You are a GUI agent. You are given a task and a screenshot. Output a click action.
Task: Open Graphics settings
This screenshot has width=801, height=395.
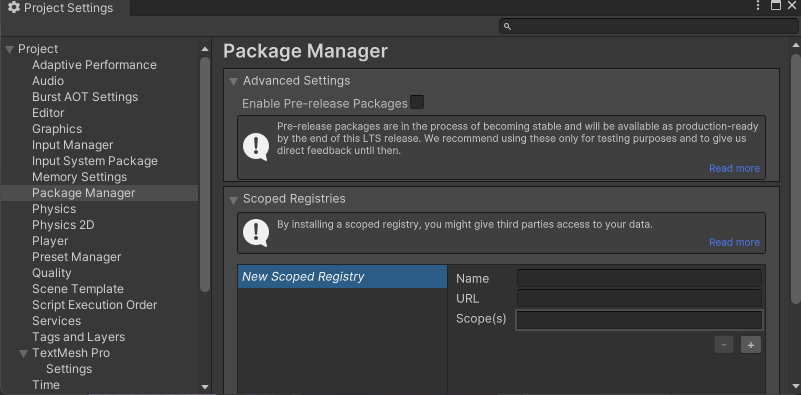(57, 129)
